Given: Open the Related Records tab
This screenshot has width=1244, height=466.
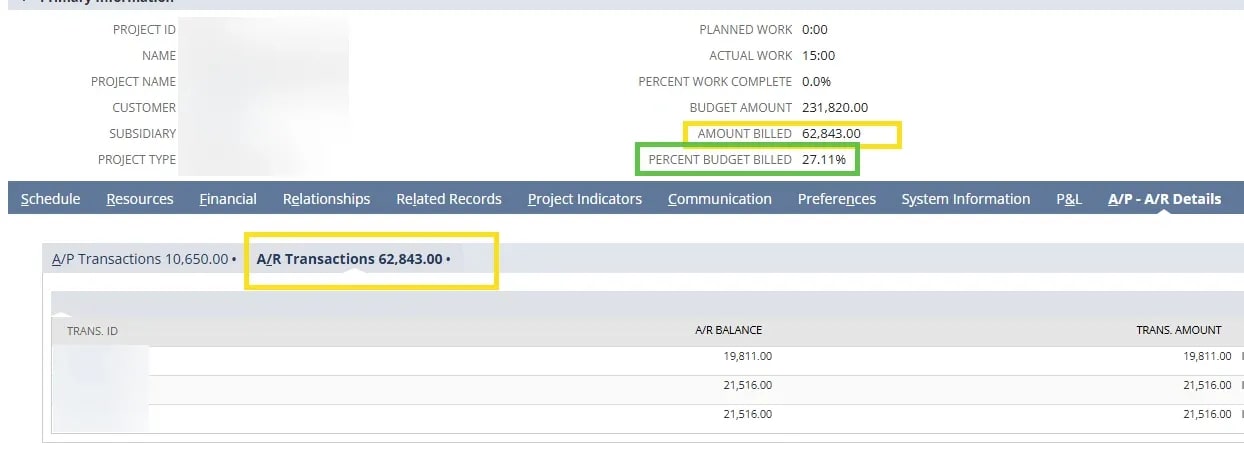Looking at the screenshot, I should [449, 199].
